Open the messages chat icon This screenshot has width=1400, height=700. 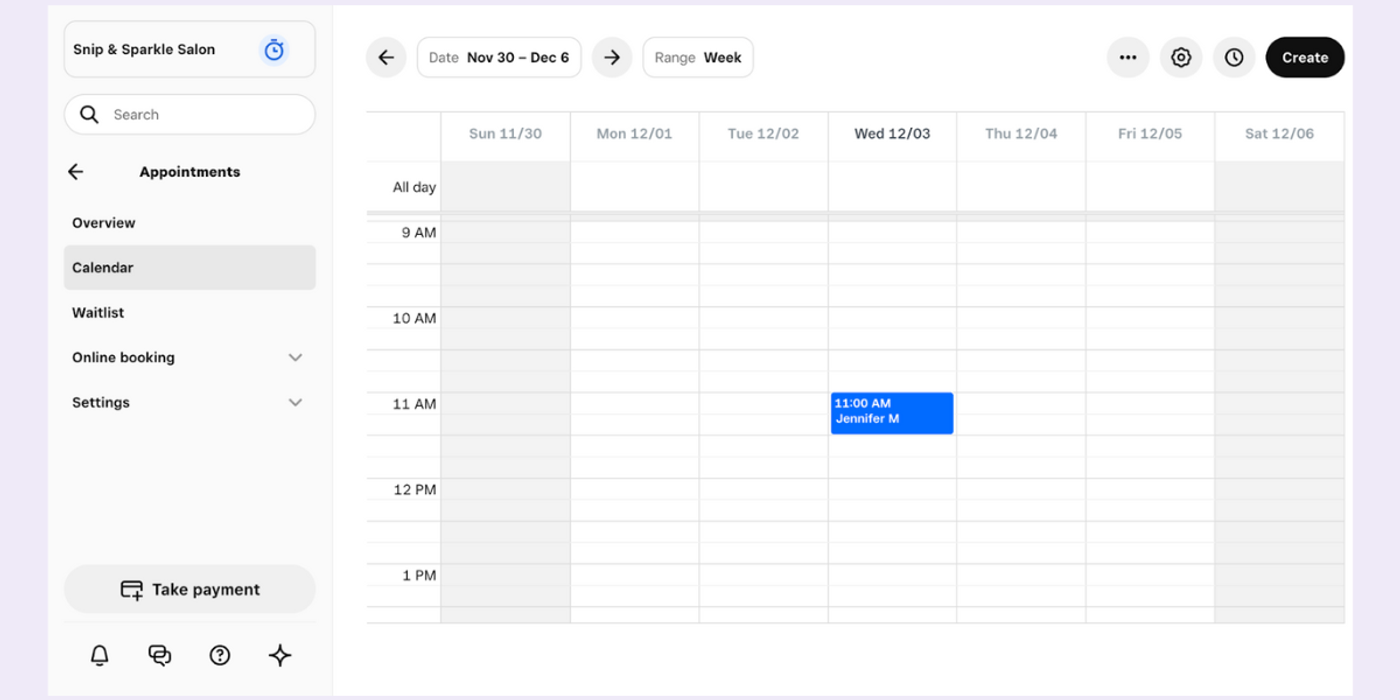coord(159,655)
